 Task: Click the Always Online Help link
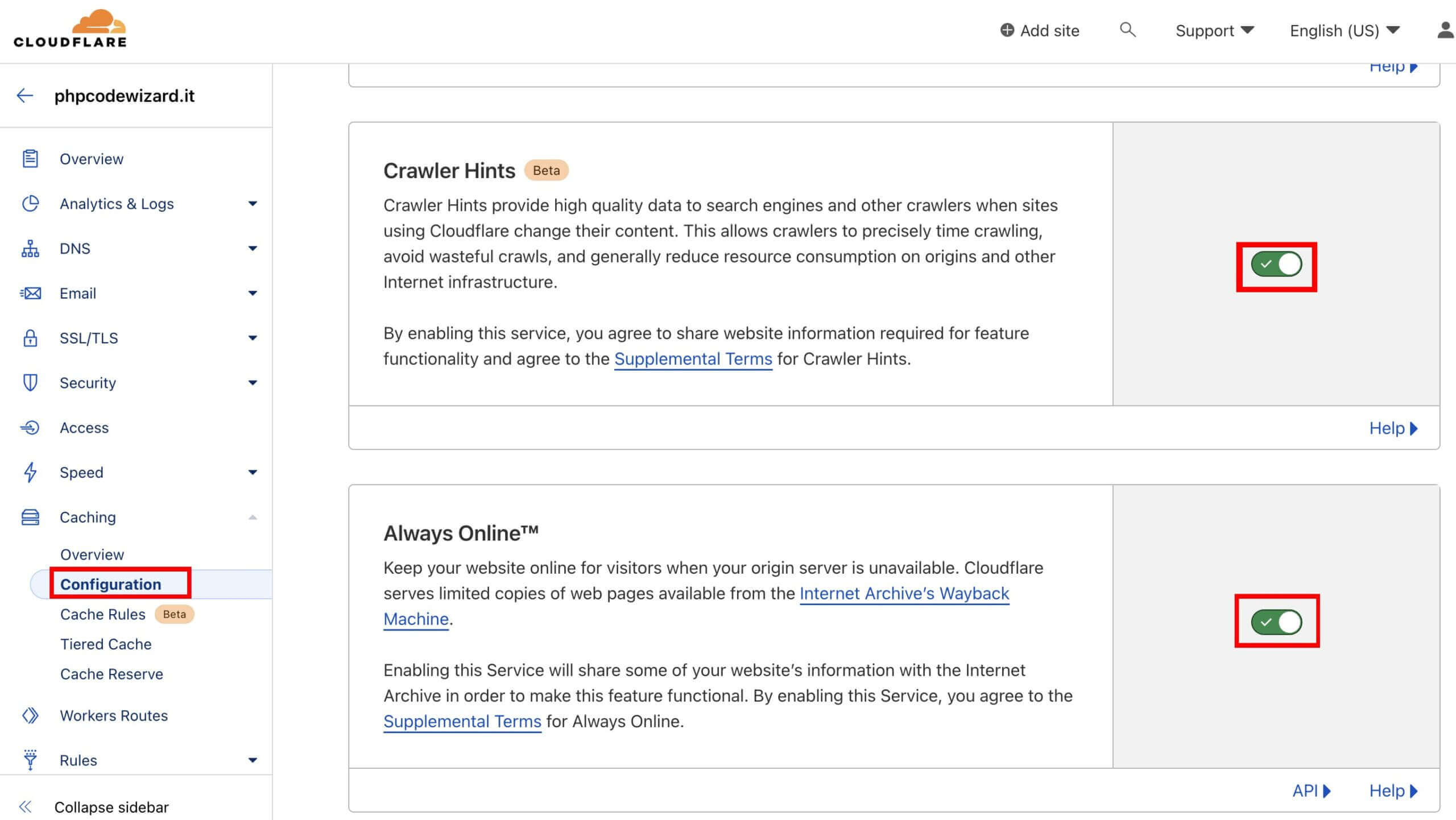click(x=1393, y=789)
